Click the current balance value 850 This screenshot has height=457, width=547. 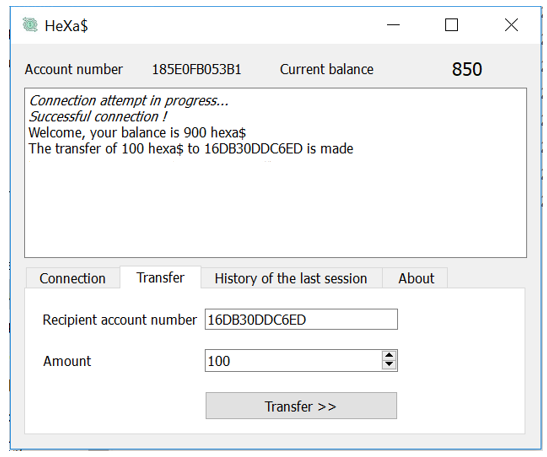[467, 69]
